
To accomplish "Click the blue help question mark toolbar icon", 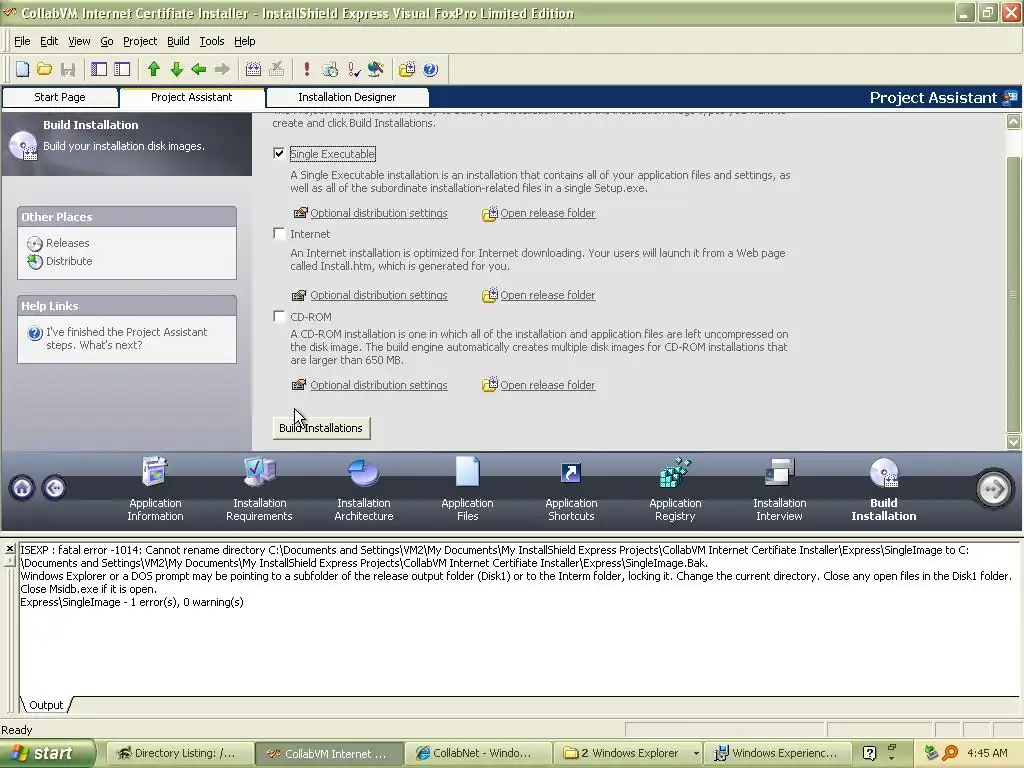I will [x=430, y=69].
